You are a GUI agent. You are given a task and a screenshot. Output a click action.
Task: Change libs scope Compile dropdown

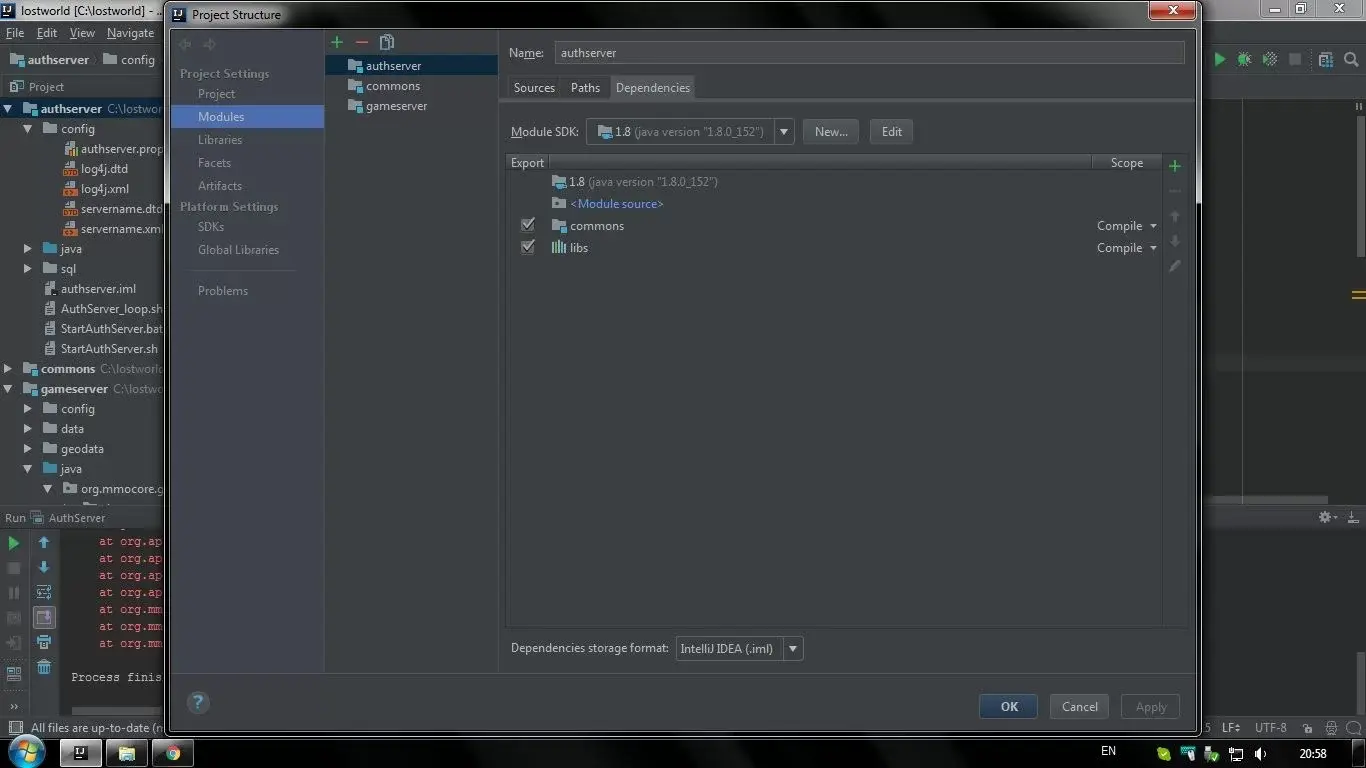1127,248
